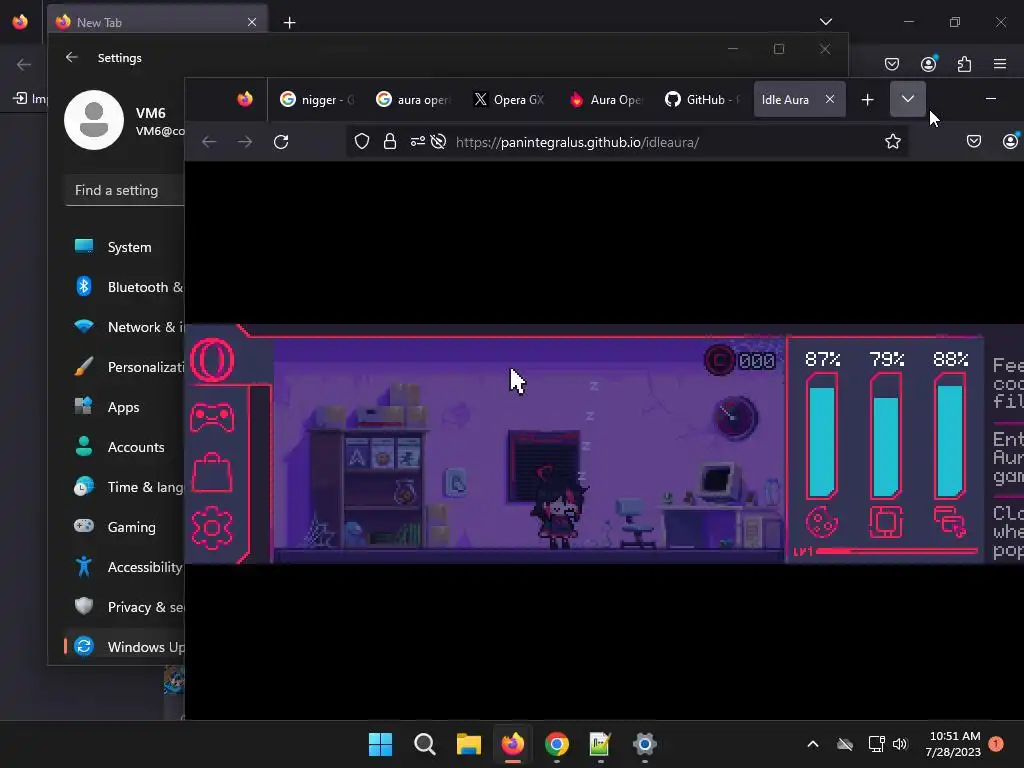This screenshot has width=1024, height=768.
Task: Click the tracking protection shield icon
Action: [362, 142]
